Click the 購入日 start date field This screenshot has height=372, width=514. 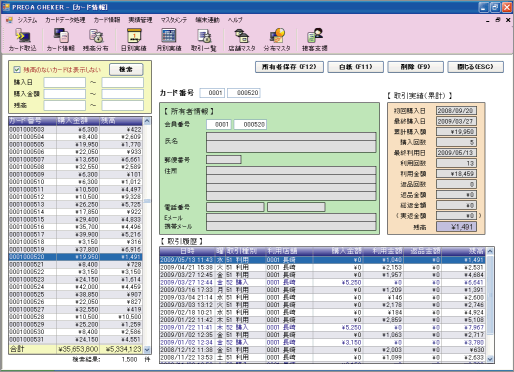[65, 82]
